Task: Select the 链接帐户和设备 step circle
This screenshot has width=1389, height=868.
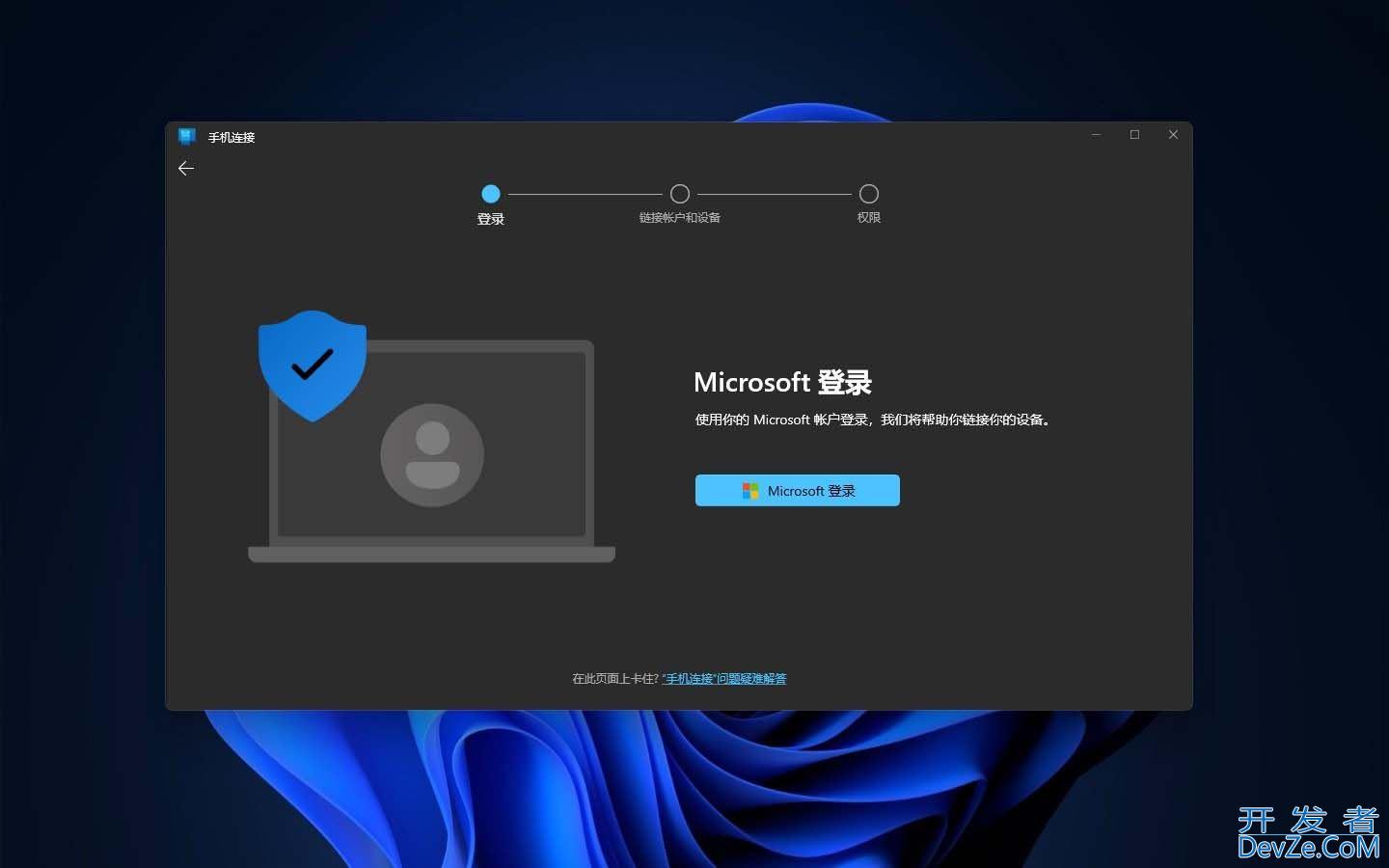Action: [x=680, y=194]
